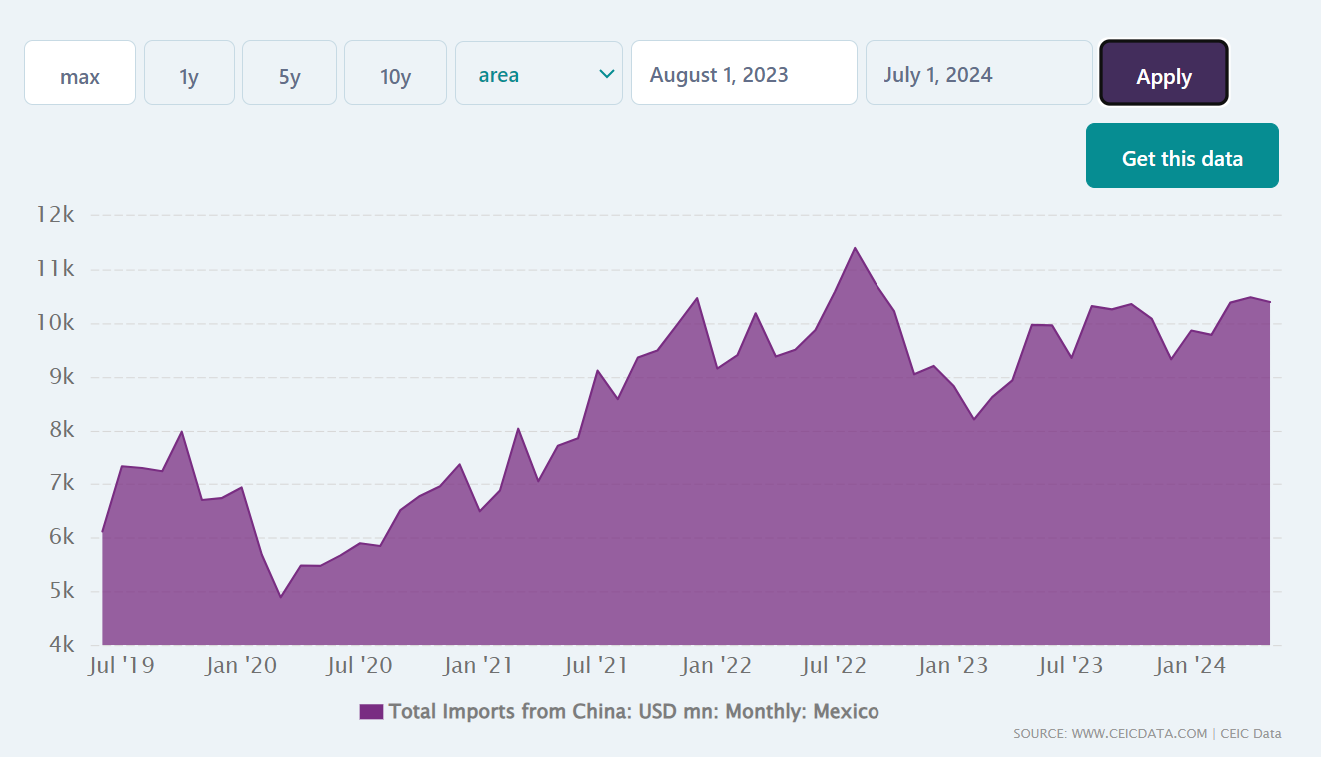Click the 10k y-axis label
Viewport: 1321px width, 757px height.
tap(55, 323)
